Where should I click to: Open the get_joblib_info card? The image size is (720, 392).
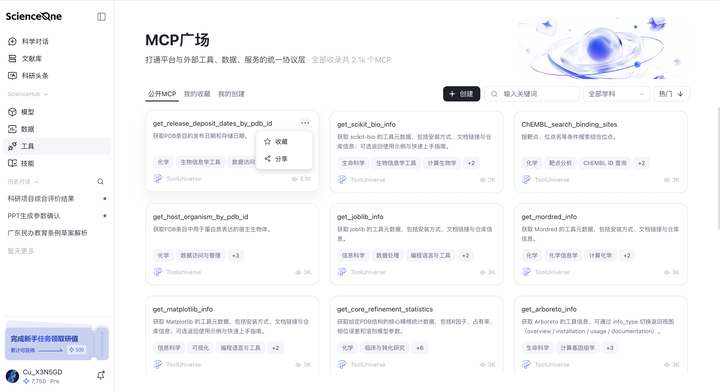416,244
